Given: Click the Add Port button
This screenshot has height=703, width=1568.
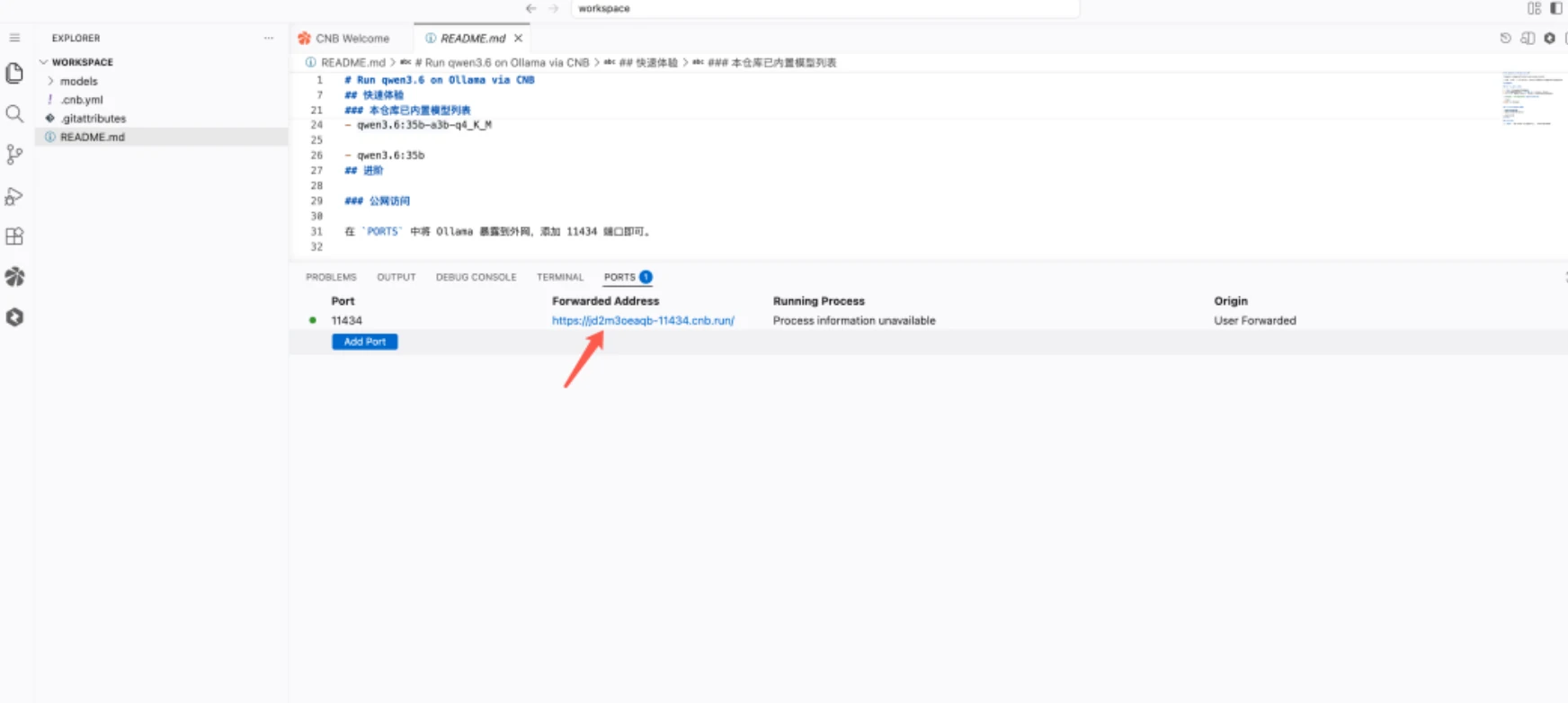Looking at the screenshot, I should pyautogui.click(x=364, y=342).
